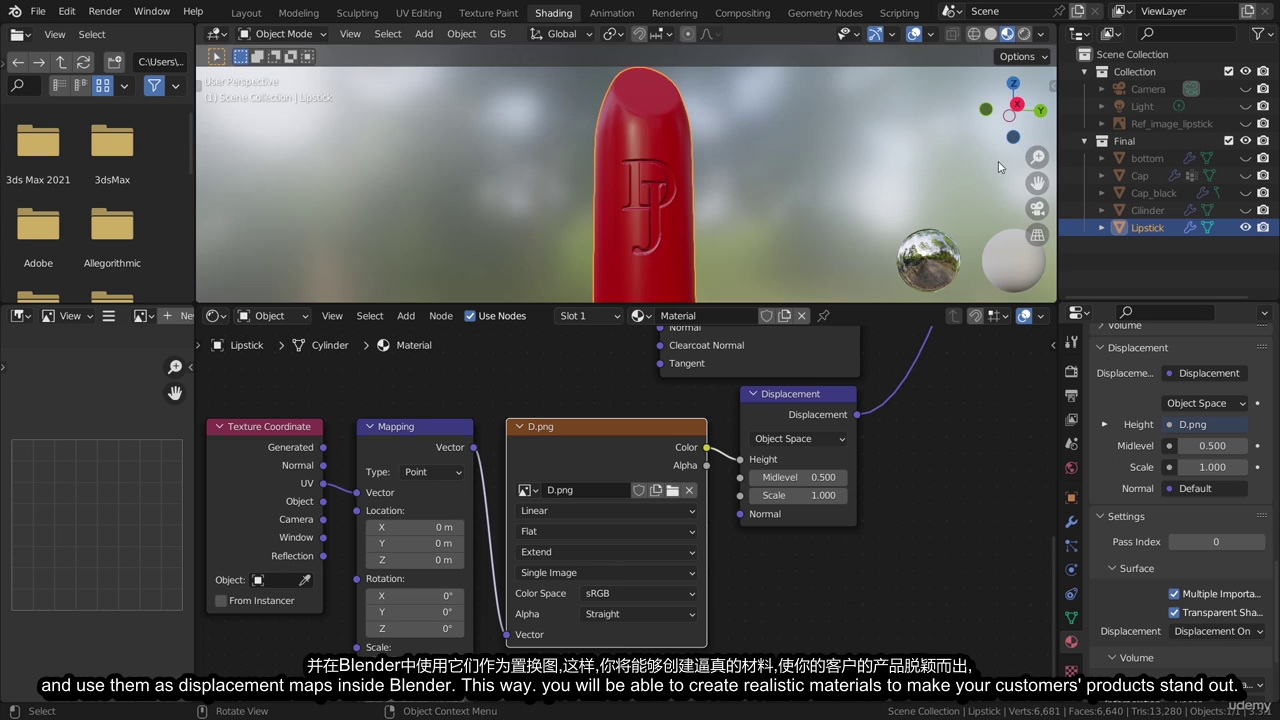Switch to Geometry Nodes workspace tab

pyautogui.click(x=824, y=13)
